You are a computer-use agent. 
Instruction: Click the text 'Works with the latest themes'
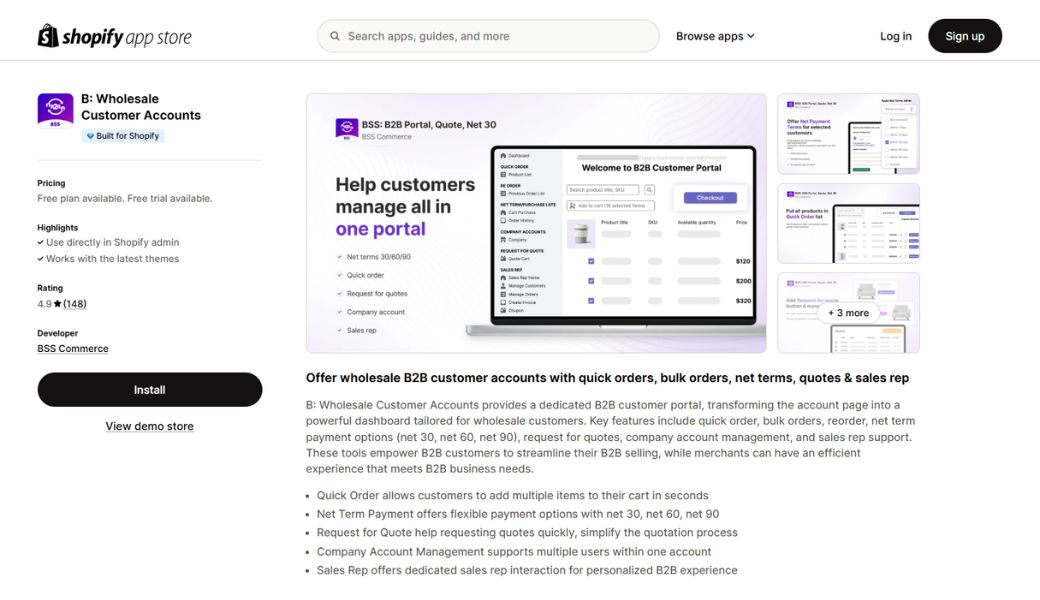pos(113,259)
